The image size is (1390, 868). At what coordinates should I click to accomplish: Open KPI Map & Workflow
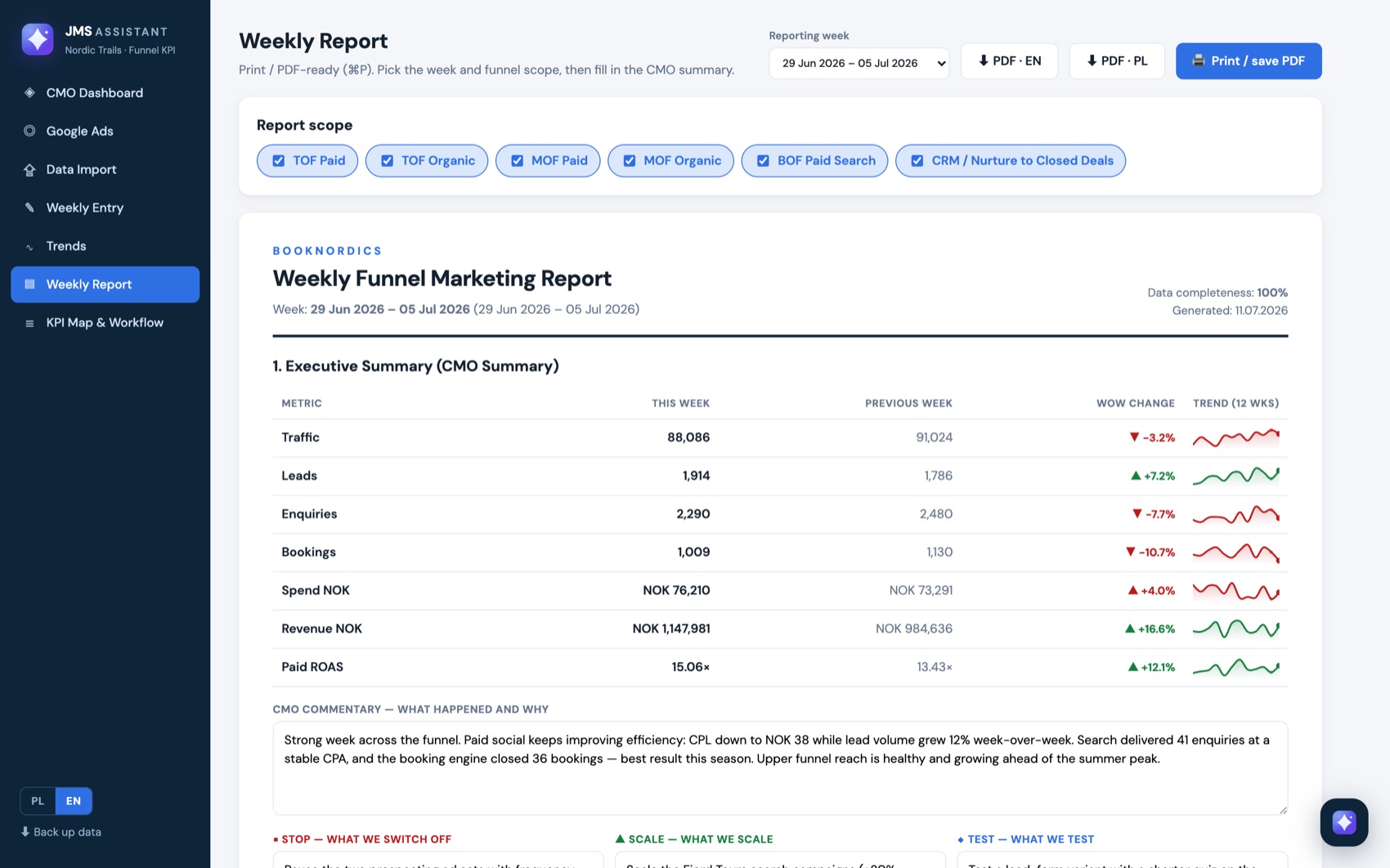point(105,323)
